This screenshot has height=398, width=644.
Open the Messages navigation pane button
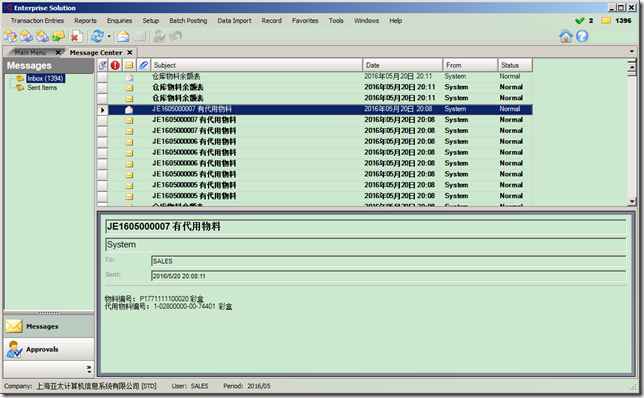click(x=48, y=327)
